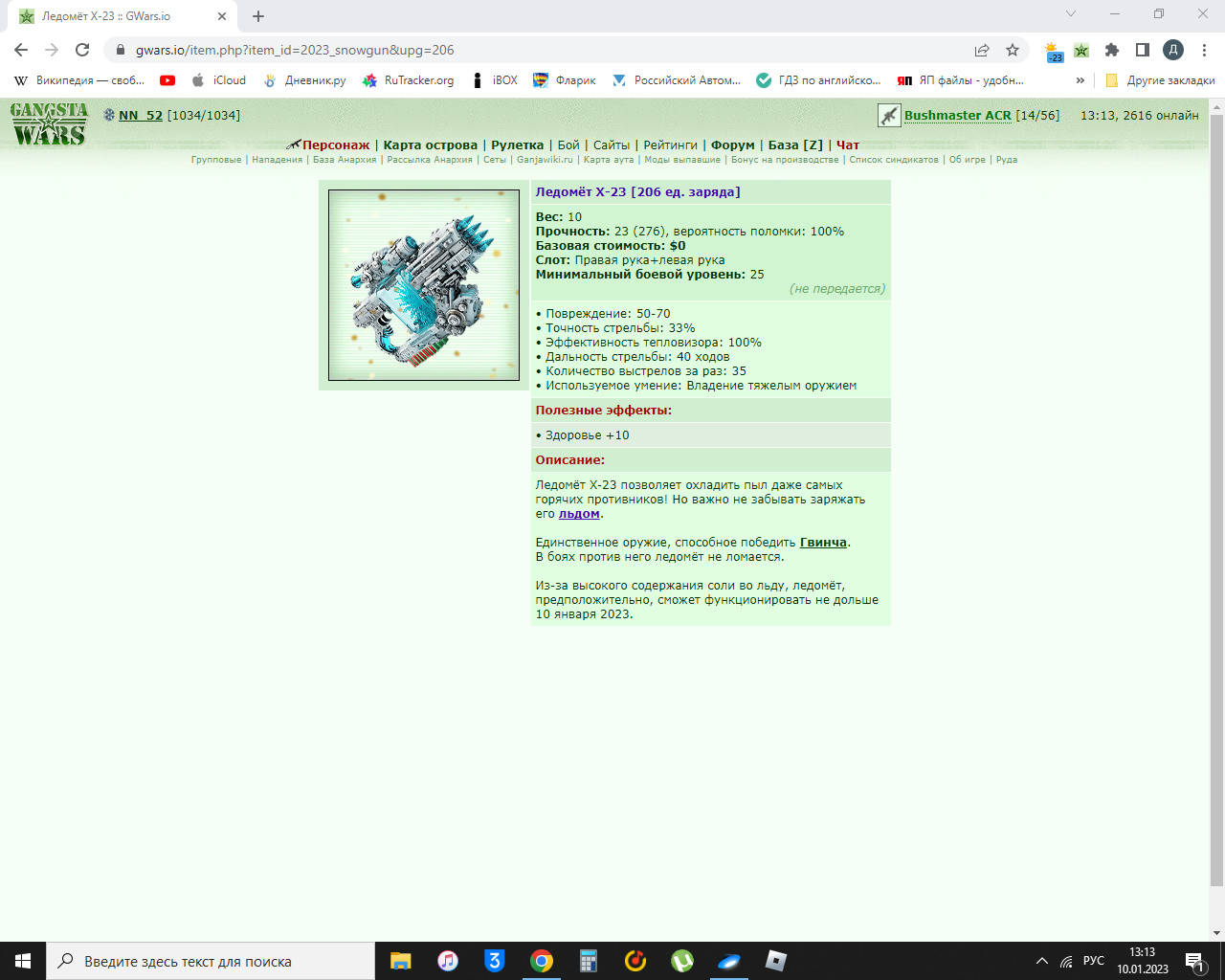
Task: Bookmark this page with the star icon
Action: tap(1013, 50)
